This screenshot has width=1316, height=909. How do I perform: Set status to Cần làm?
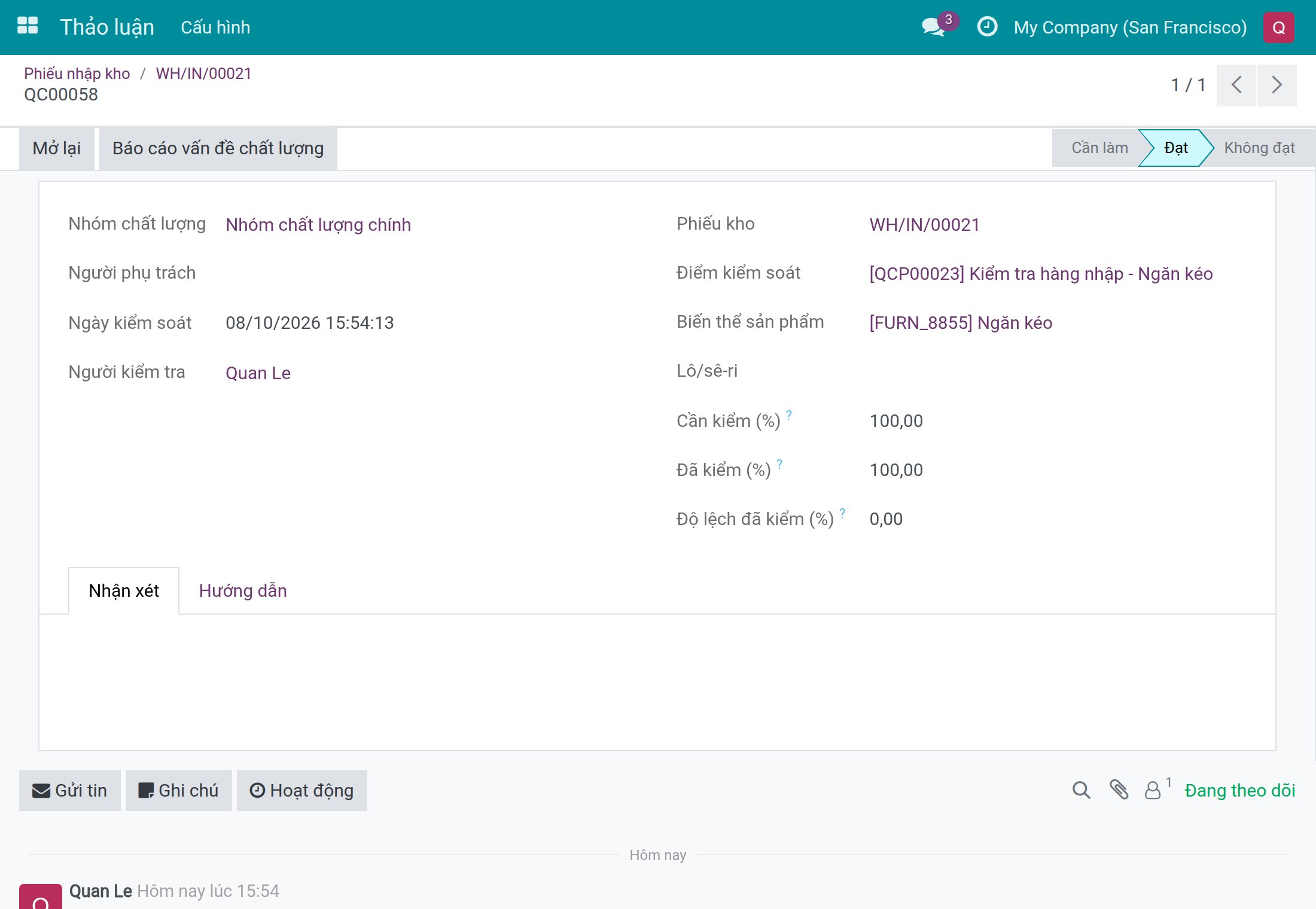(x=1099, y=148)
